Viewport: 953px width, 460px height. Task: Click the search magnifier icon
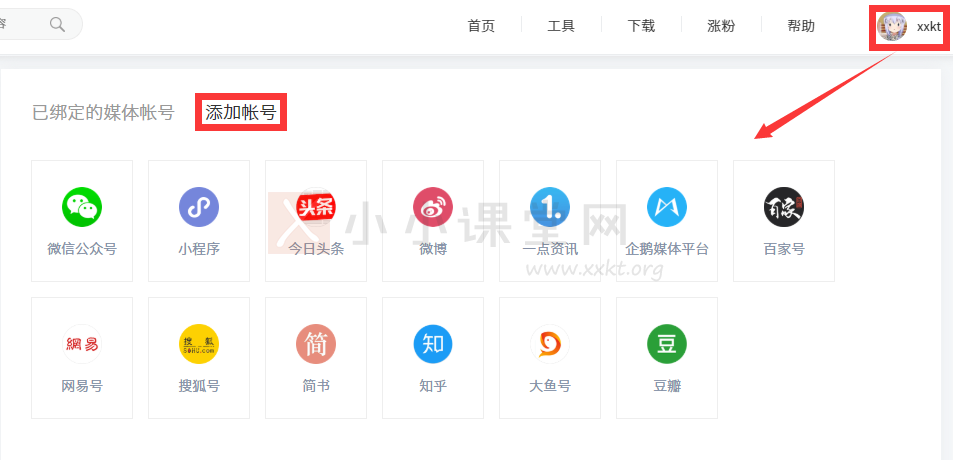tap(57, 24)
